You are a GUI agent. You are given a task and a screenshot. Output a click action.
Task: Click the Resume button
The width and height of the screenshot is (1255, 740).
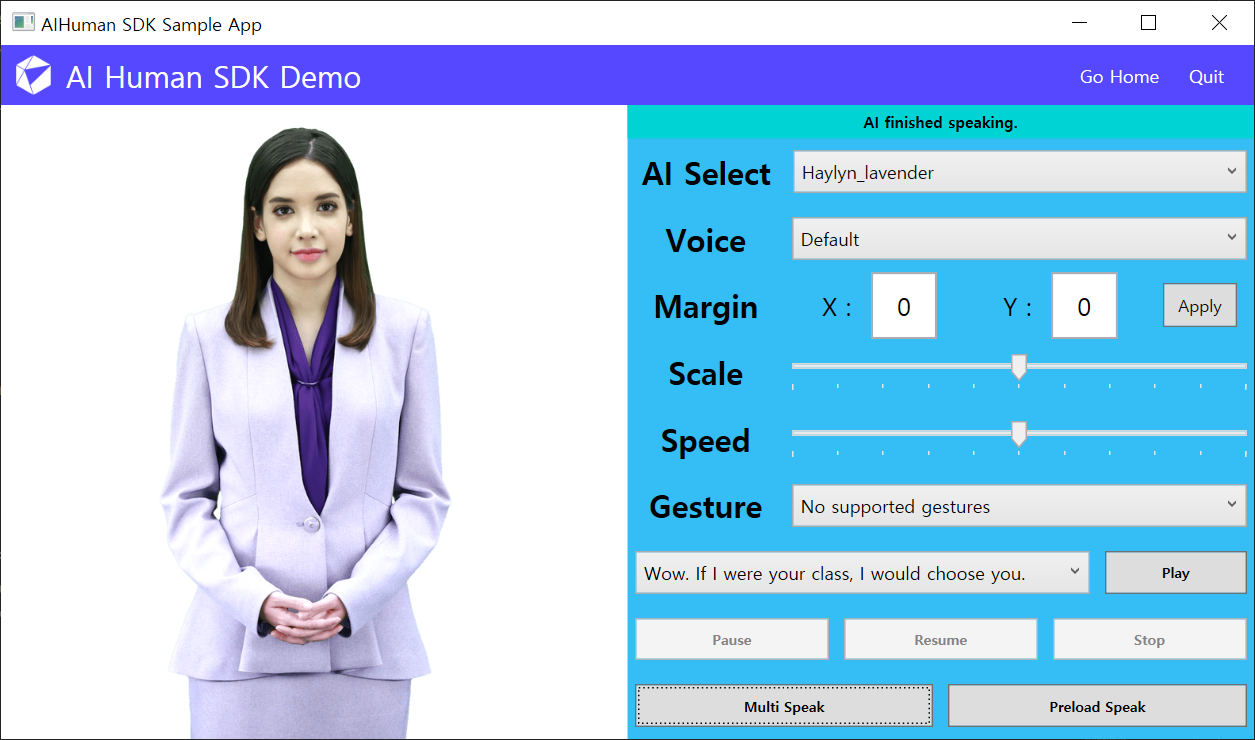[940, 639]
